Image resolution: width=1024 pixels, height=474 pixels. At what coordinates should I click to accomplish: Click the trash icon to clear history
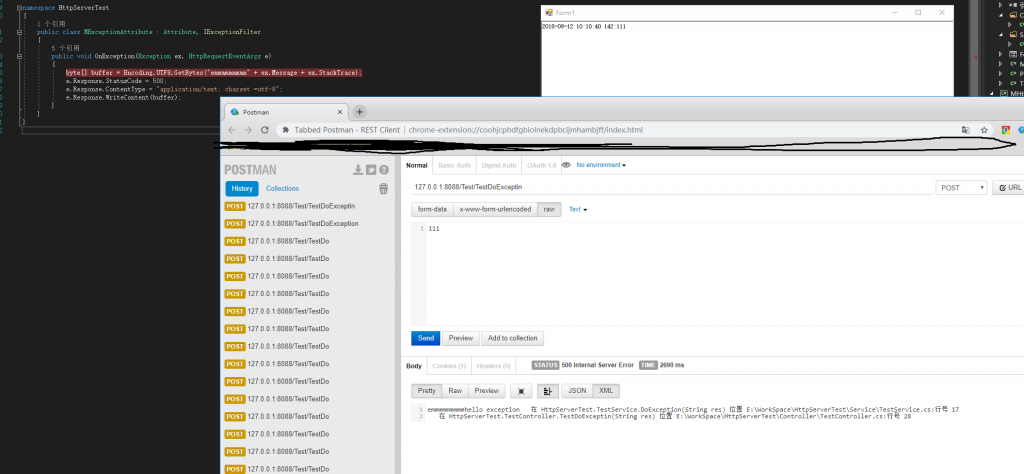[383, 188]
